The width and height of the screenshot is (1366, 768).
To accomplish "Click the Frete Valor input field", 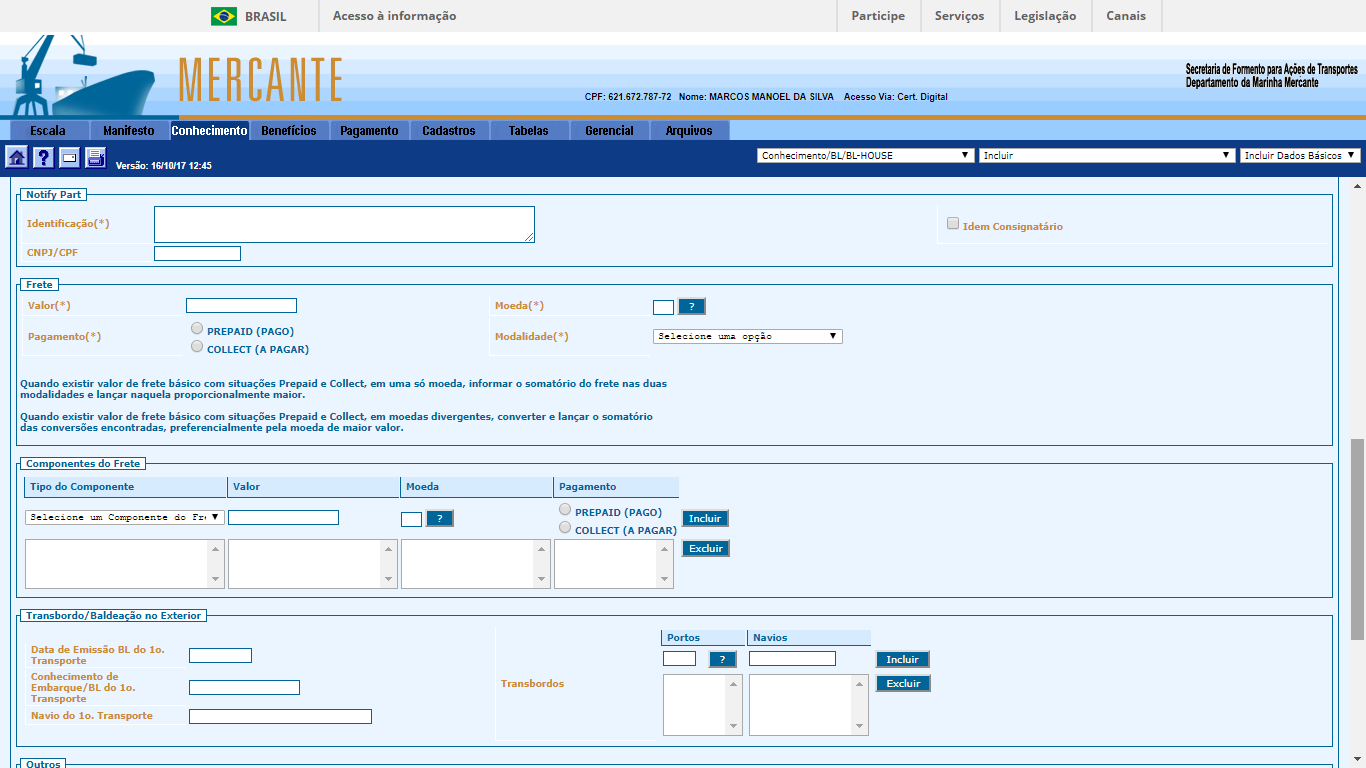I will [241, 306].
